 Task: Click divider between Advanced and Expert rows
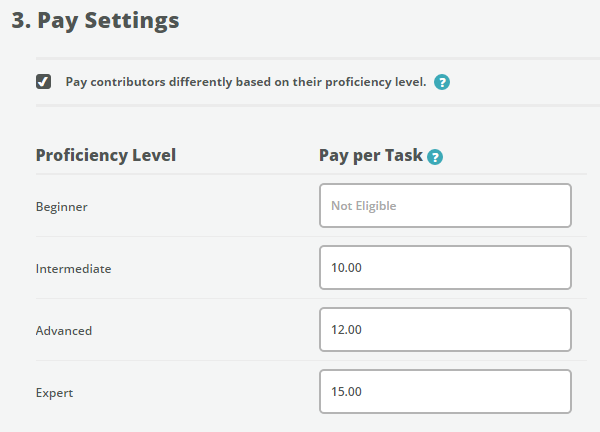point(311,360)
